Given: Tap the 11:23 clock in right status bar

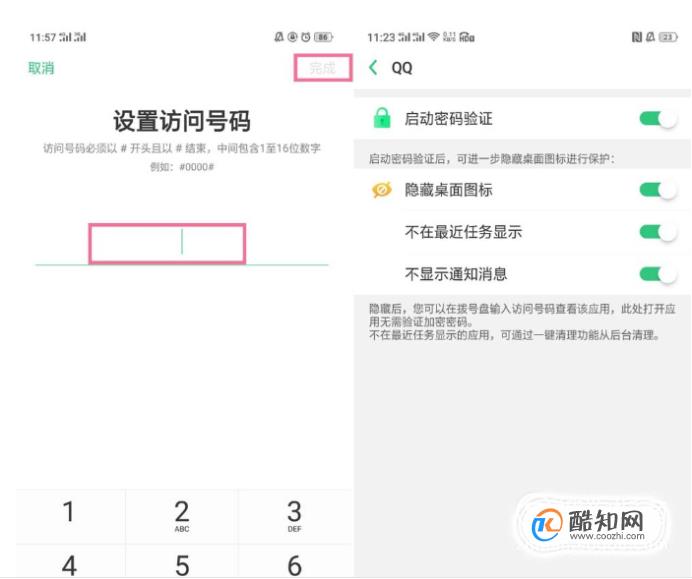Looking at the screenshot, I should (381, 38).
